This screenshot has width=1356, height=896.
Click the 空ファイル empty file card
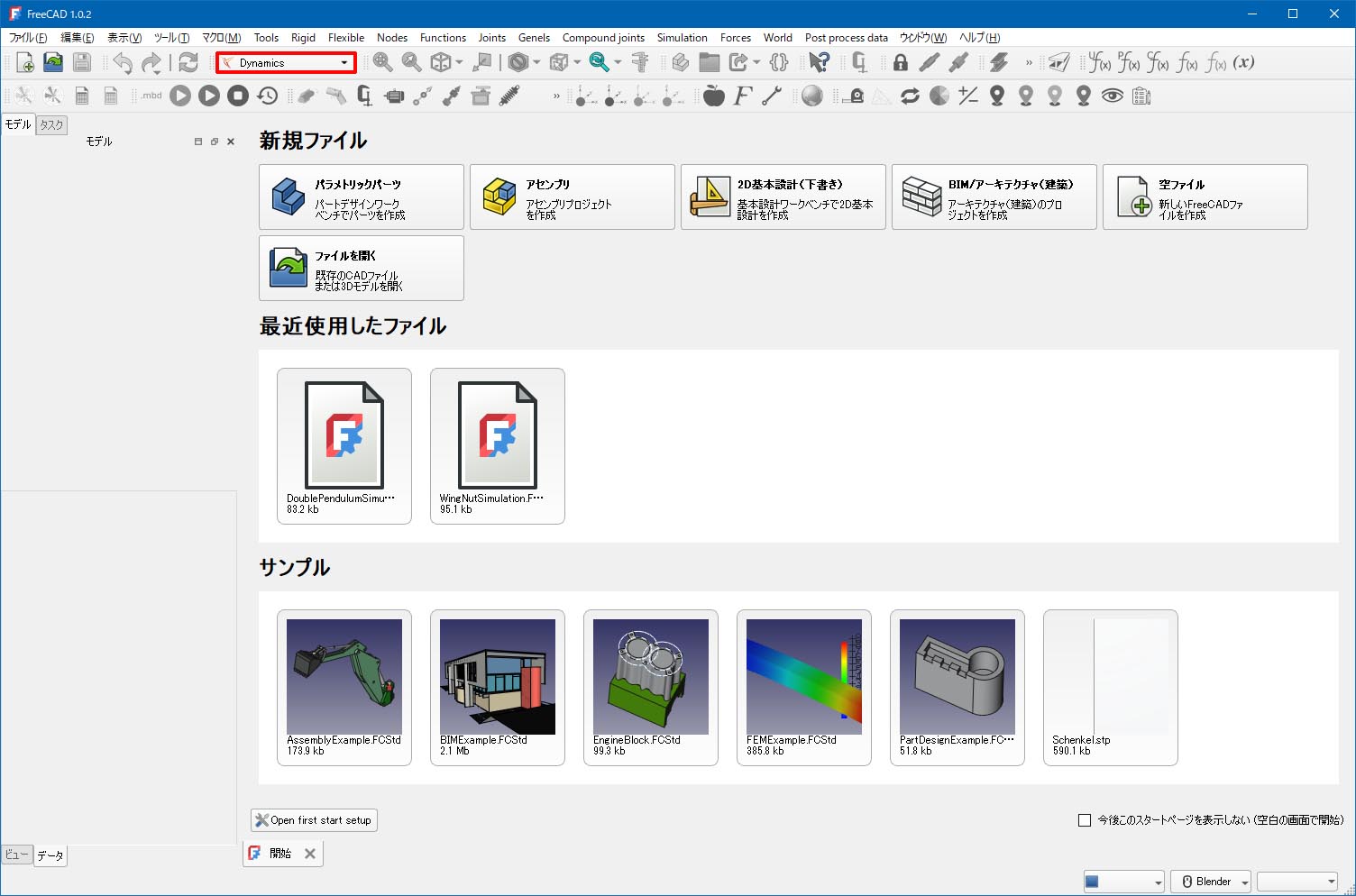(1205, 197)
